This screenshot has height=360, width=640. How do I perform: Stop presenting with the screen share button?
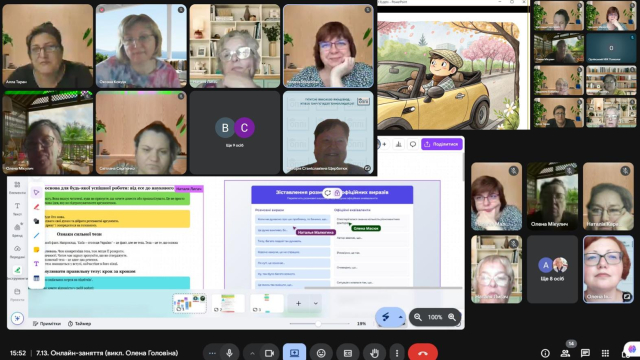(294, 353)
